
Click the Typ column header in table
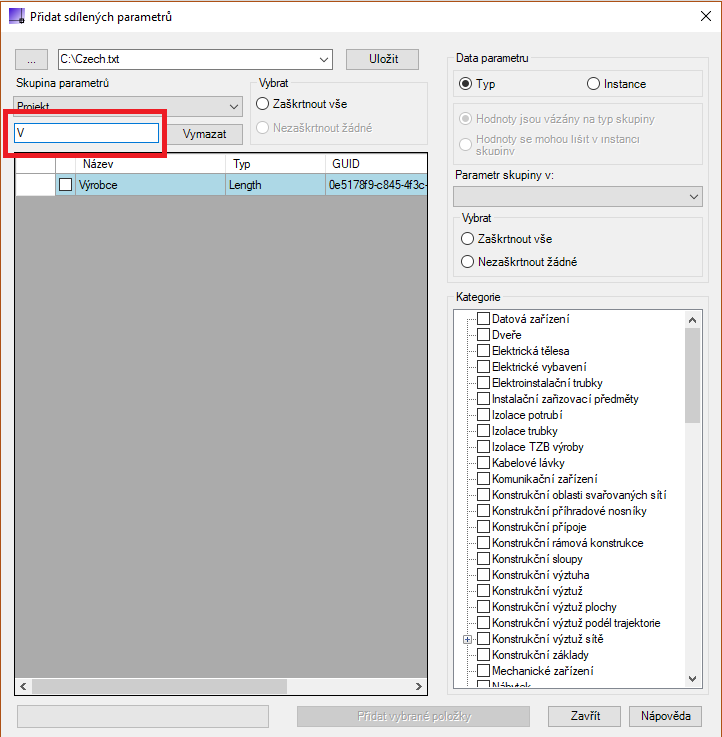click(x=275, y=164)
